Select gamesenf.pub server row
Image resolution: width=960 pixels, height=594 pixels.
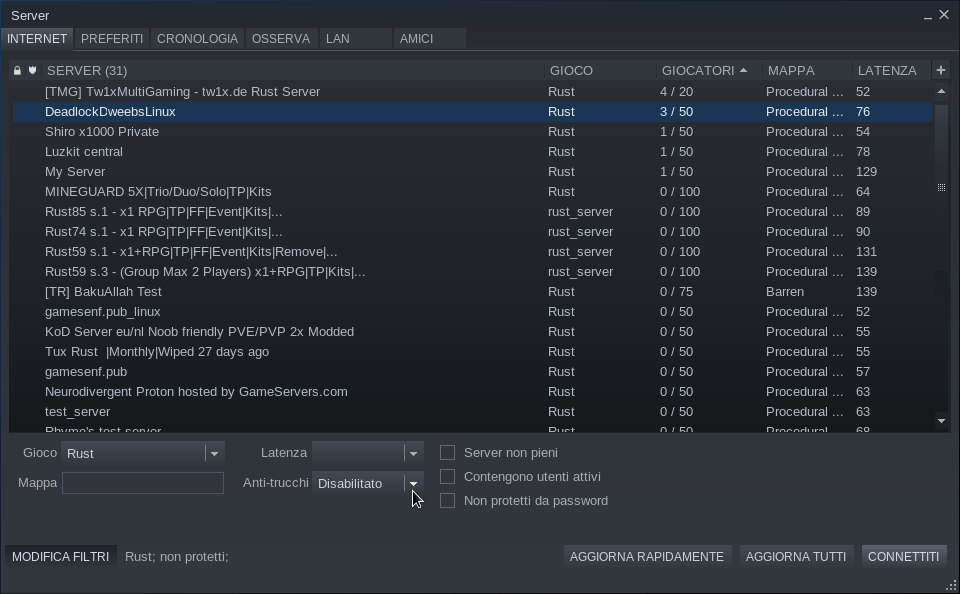click(x=472, y=372)
